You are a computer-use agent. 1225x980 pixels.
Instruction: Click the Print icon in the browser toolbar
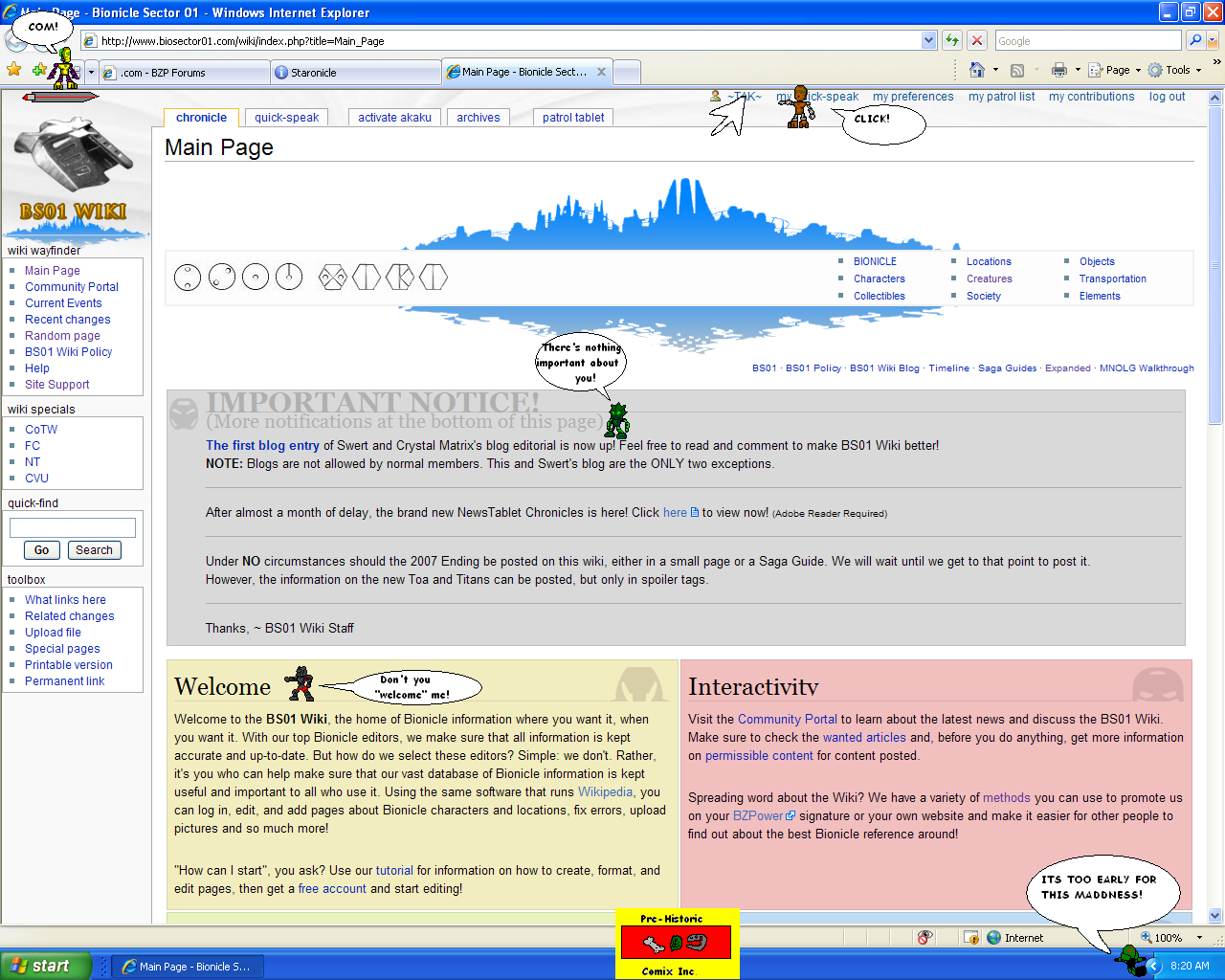pyautogui.click(x=1060, y=70)
